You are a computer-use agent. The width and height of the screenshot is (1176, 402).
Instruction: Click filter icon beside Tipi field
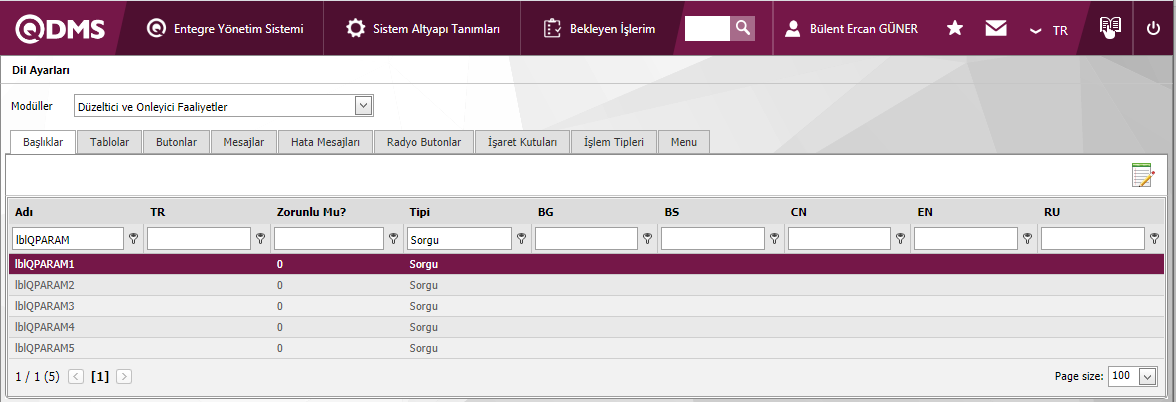click(521, 239)
